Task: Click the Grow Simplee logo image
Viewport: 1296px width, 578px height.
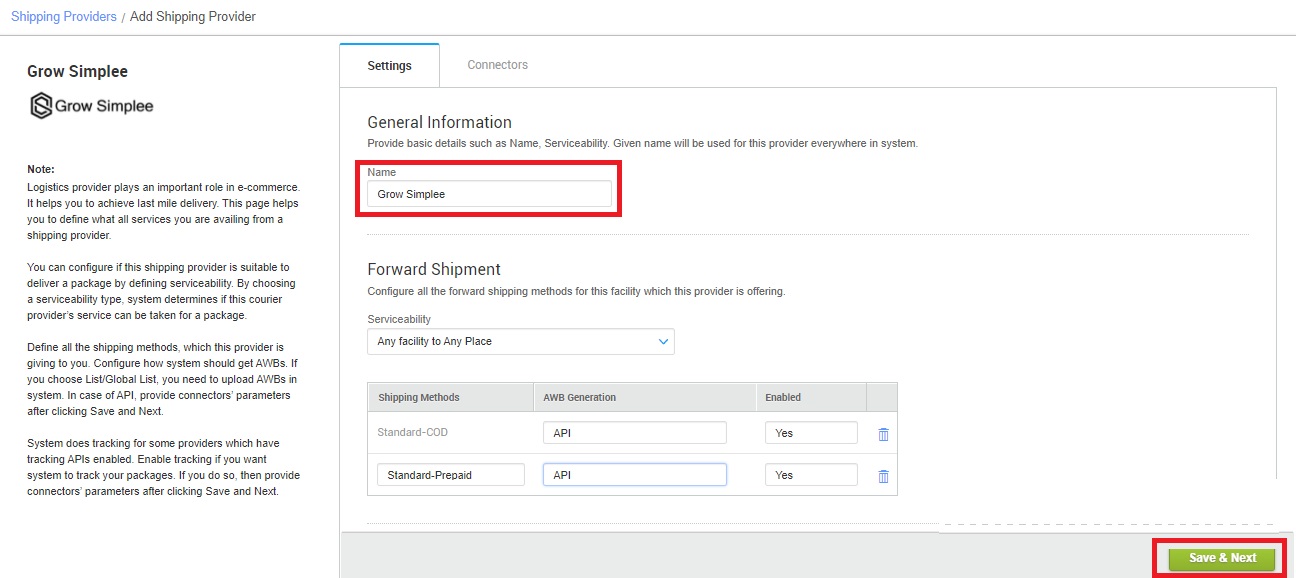Action: [x=91, y=106]
